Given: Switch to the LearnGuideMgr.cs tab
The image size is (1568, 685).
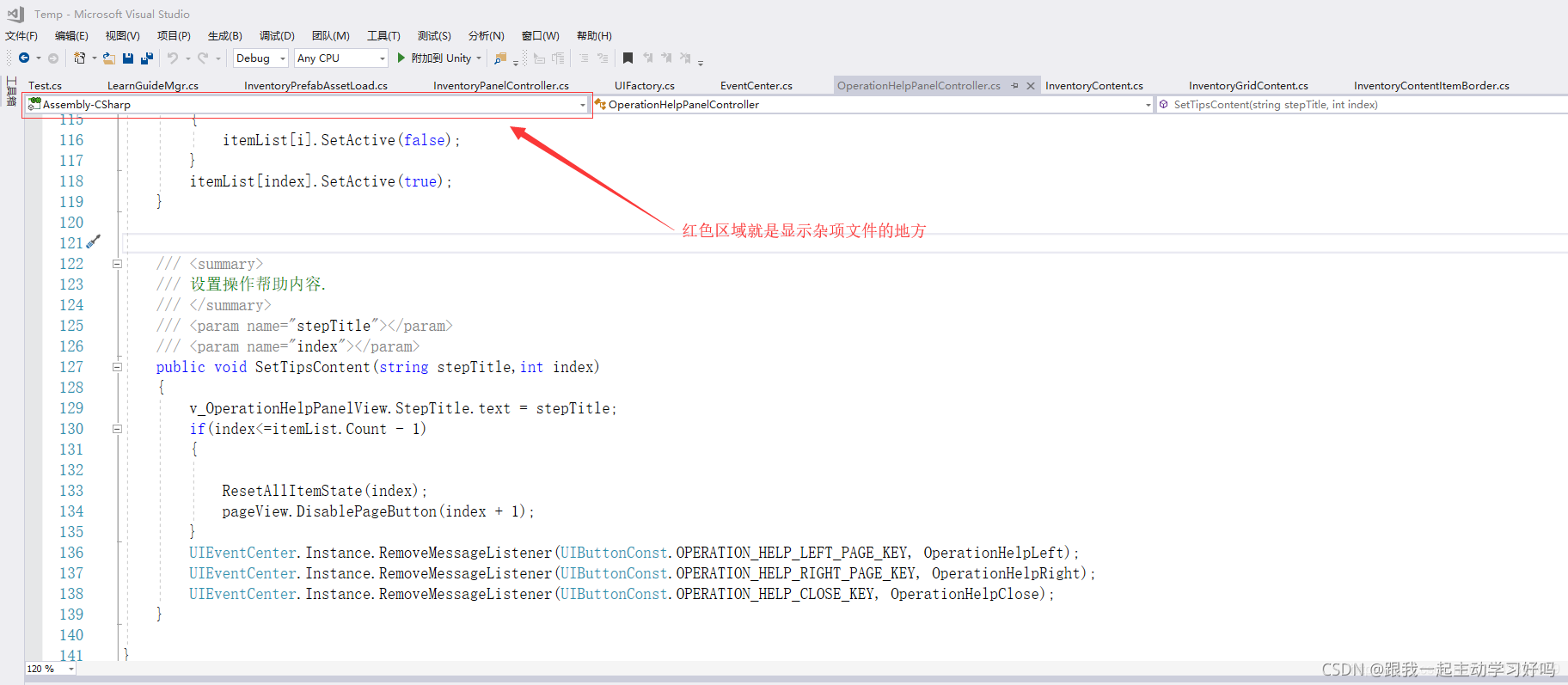Looking at the screenshot, I should (153, 86).
